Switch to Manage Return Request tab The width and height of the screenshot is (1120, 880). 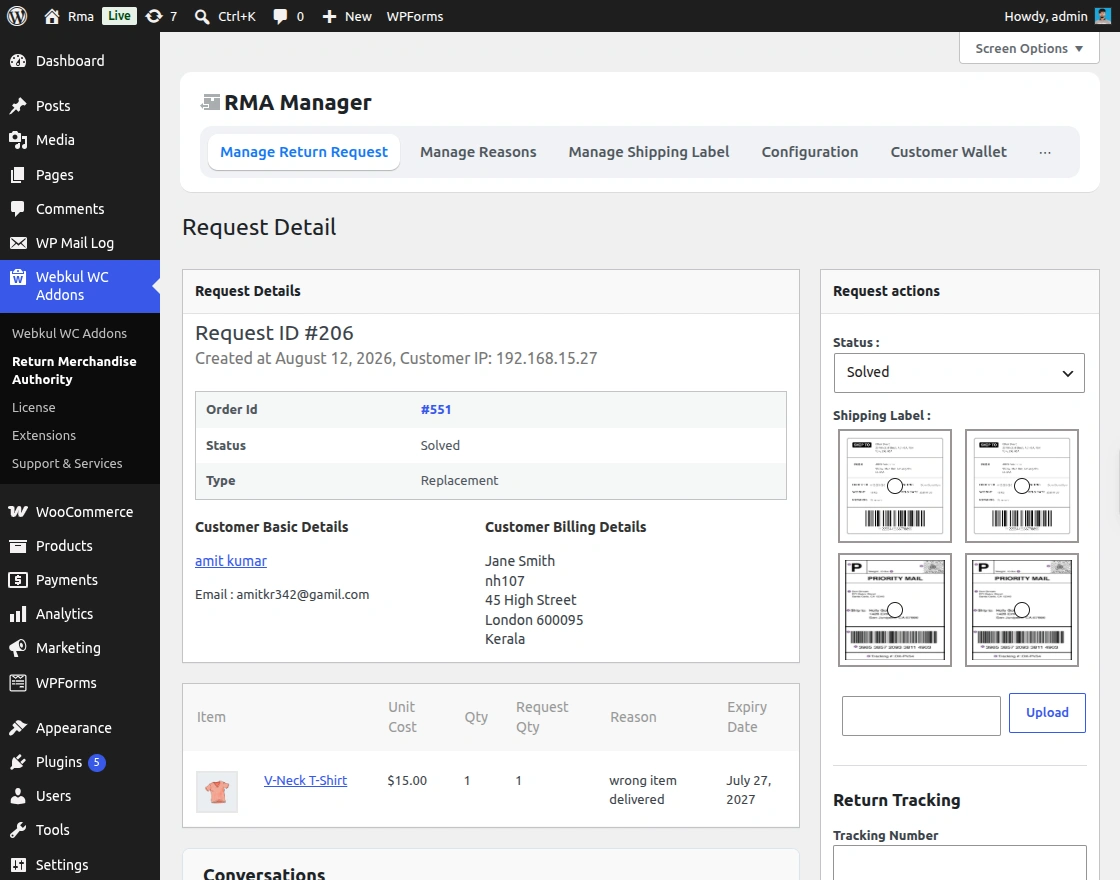[304, 152]
